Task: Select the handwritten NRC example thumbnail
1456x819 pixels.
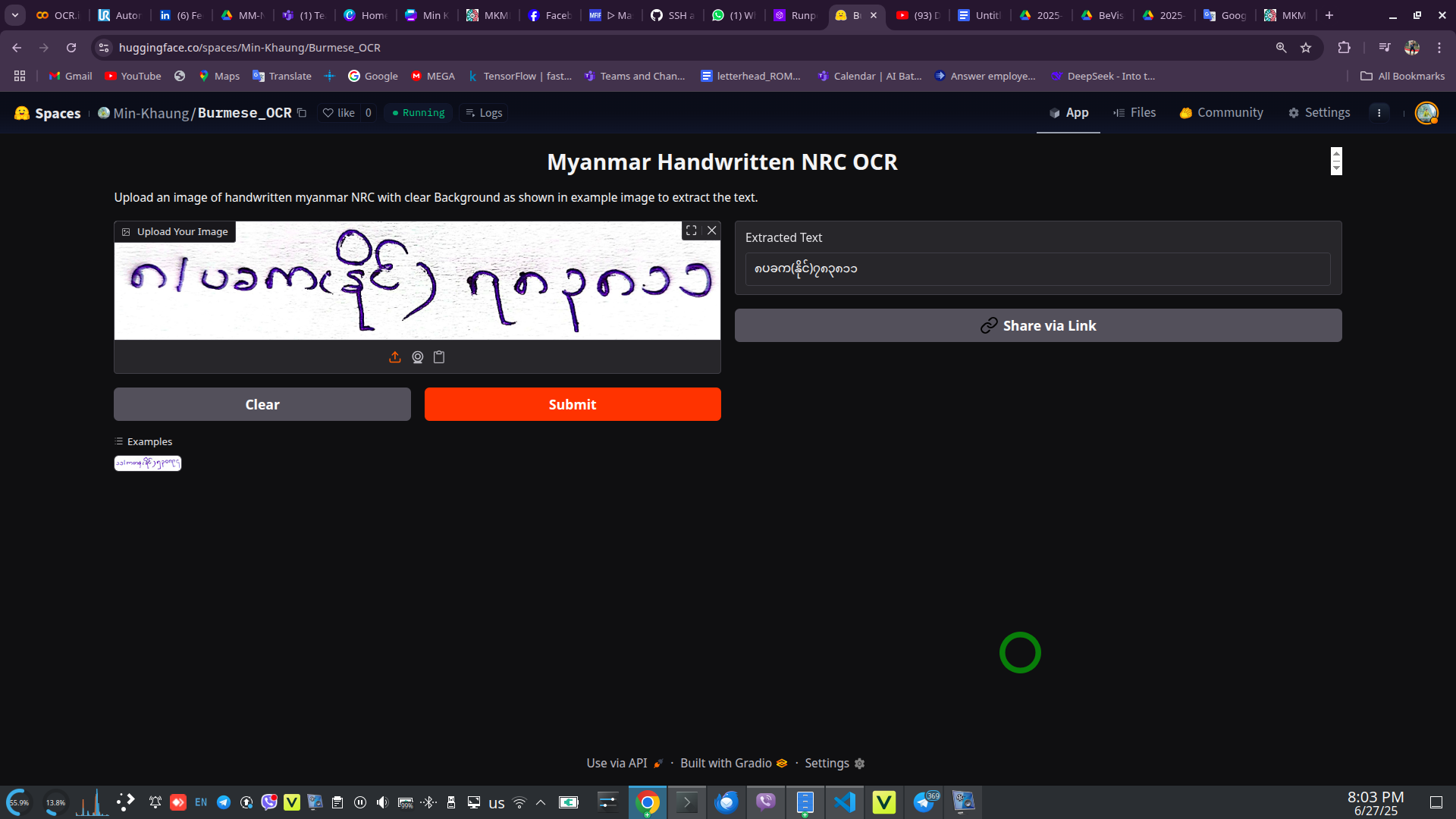Action: point(148,463)
